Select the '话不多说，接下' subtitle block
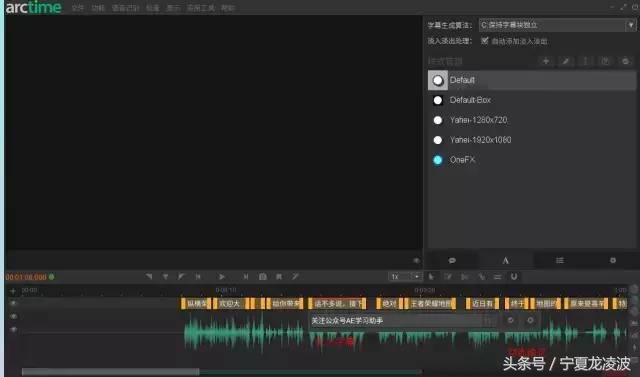Image resolution: width=640 pixels, height=377 pixels. (337, 304)
